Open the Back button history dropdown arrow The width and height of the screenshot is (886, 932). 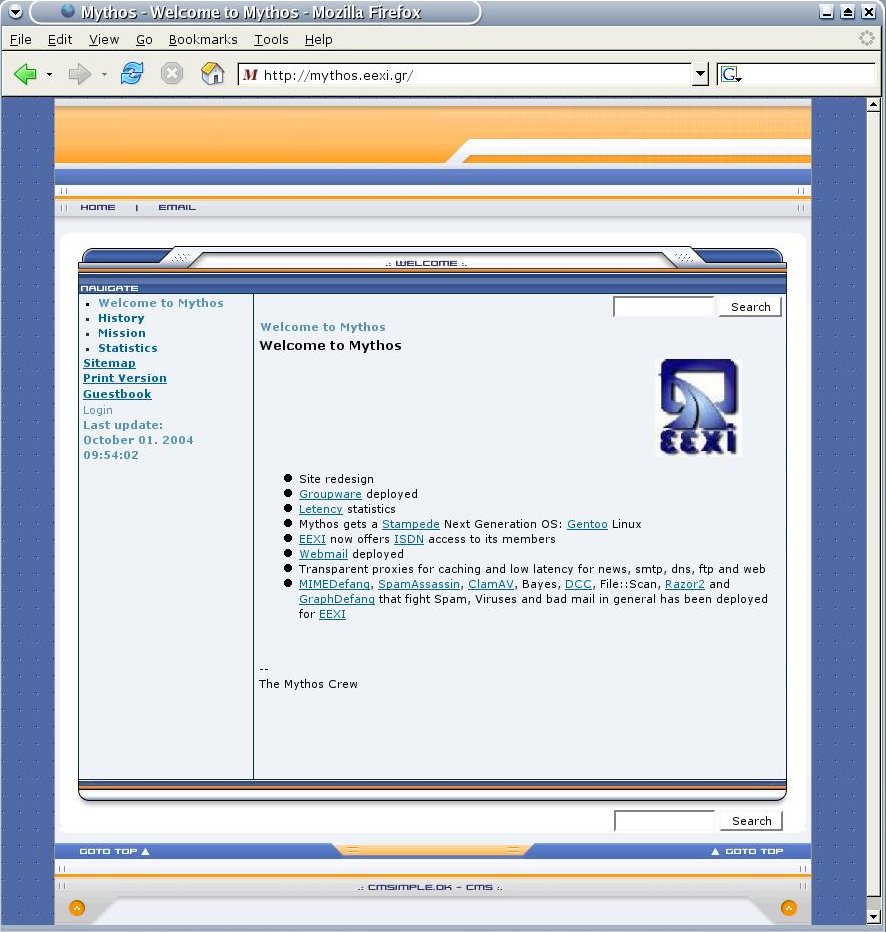[x=49, y=75]
